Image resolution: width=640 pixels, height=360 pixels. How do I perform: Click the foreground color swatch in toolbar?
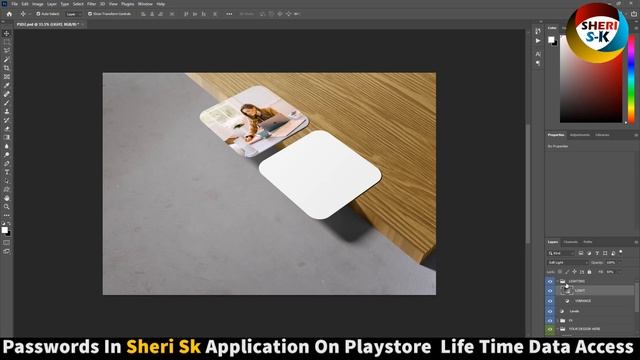tap(4, 230)
